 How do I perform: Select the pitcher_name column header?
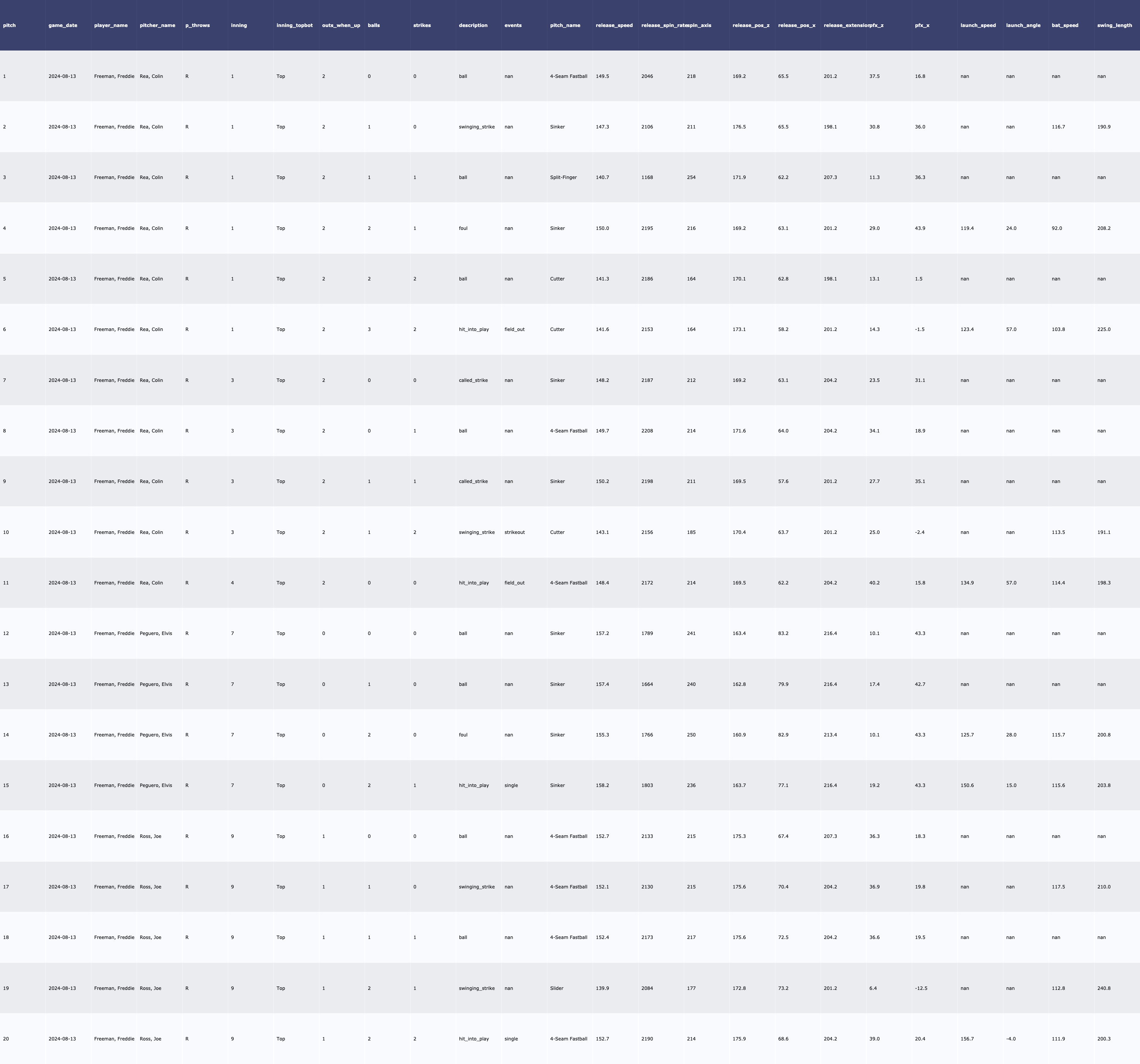coord(157,25)
